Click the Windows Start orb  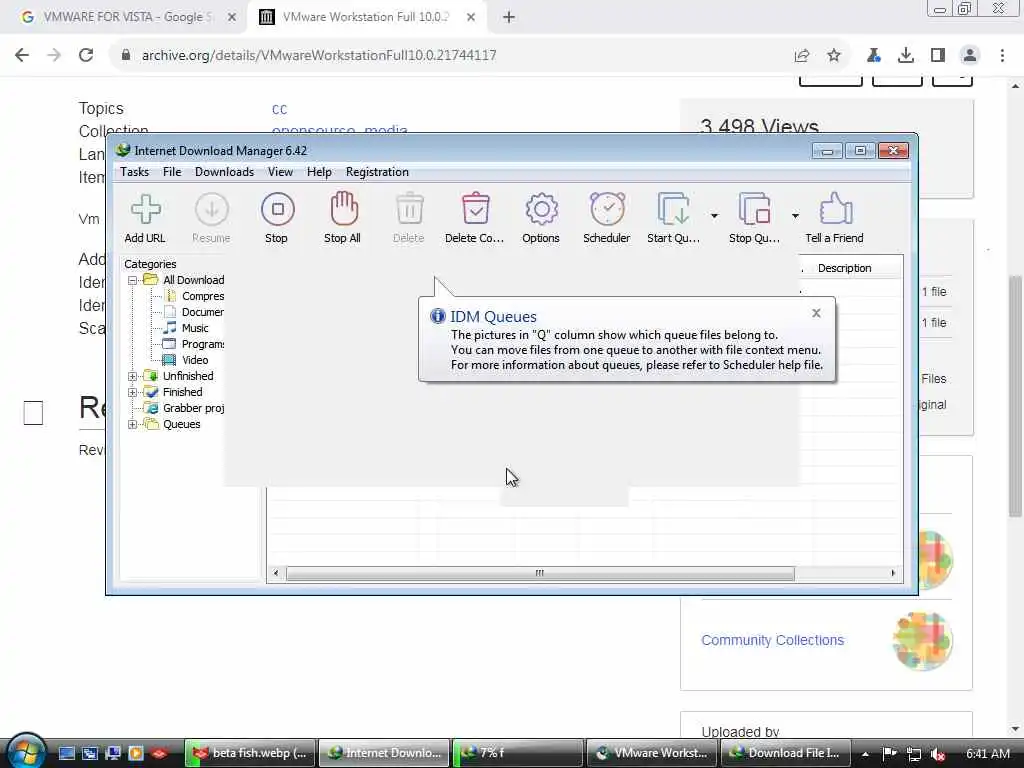25,751
